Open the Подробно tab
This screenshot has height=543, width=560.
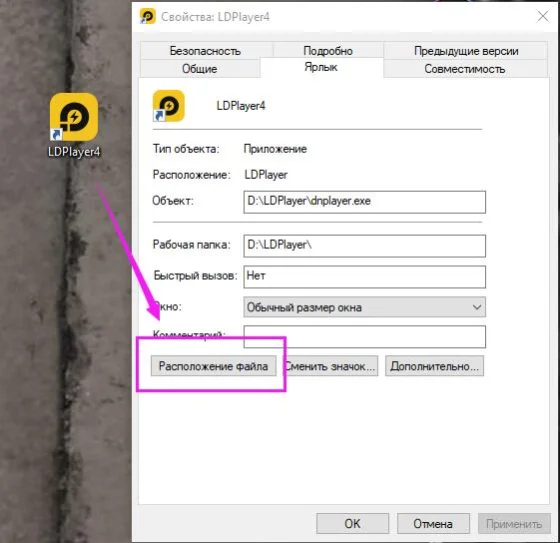click(x=328, y=51)
